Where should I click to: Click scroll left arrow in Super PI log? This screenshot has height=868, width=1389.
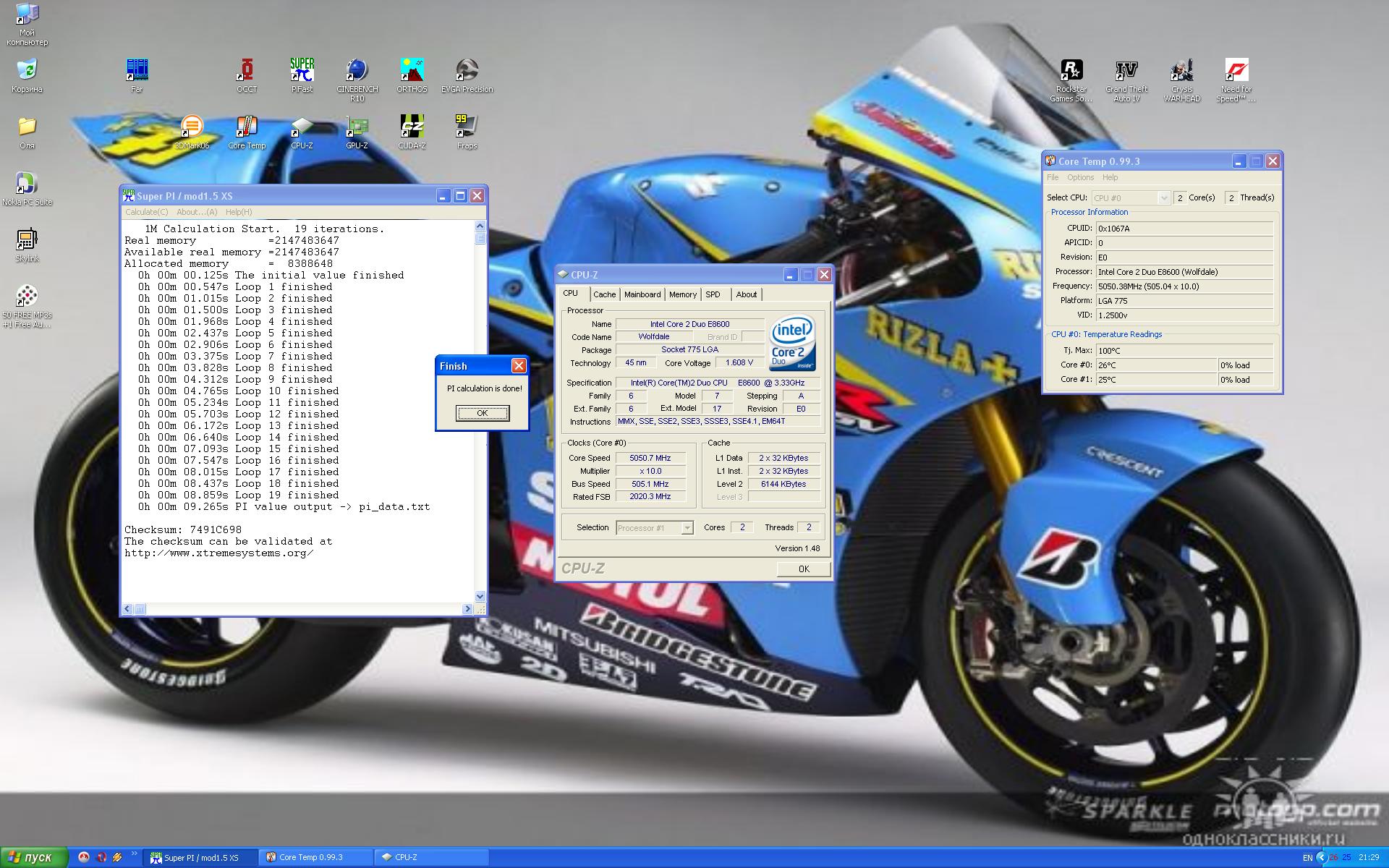coord(127,609)
